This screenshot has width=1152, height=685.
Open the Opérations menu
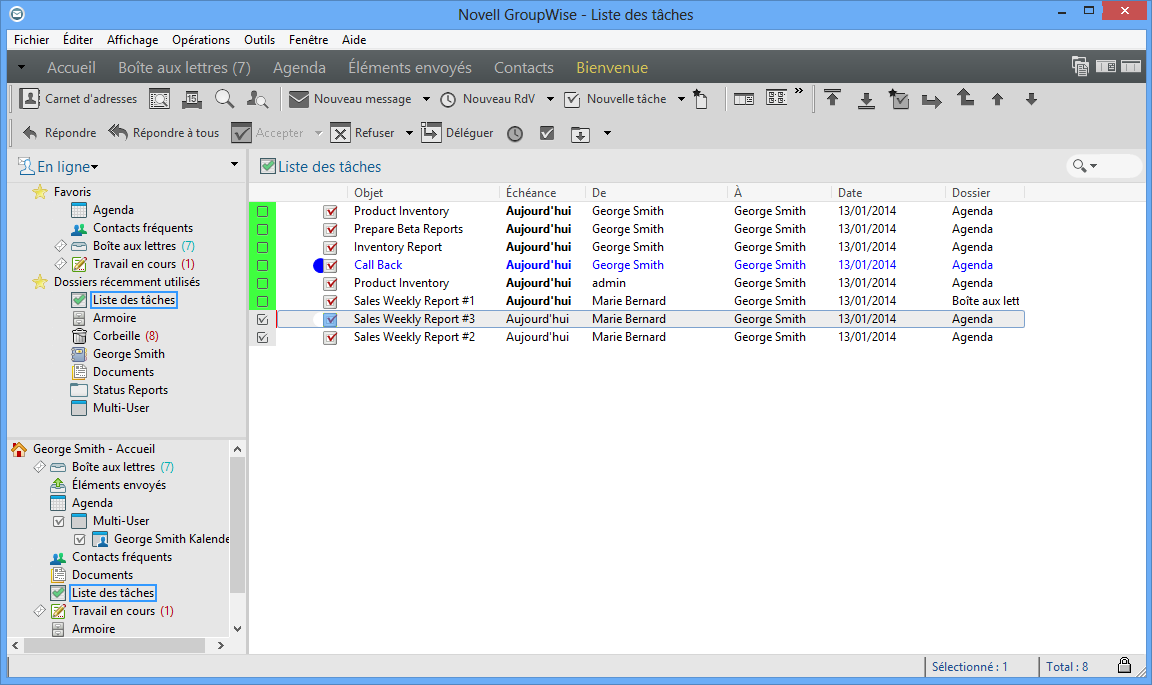(201, 40)
